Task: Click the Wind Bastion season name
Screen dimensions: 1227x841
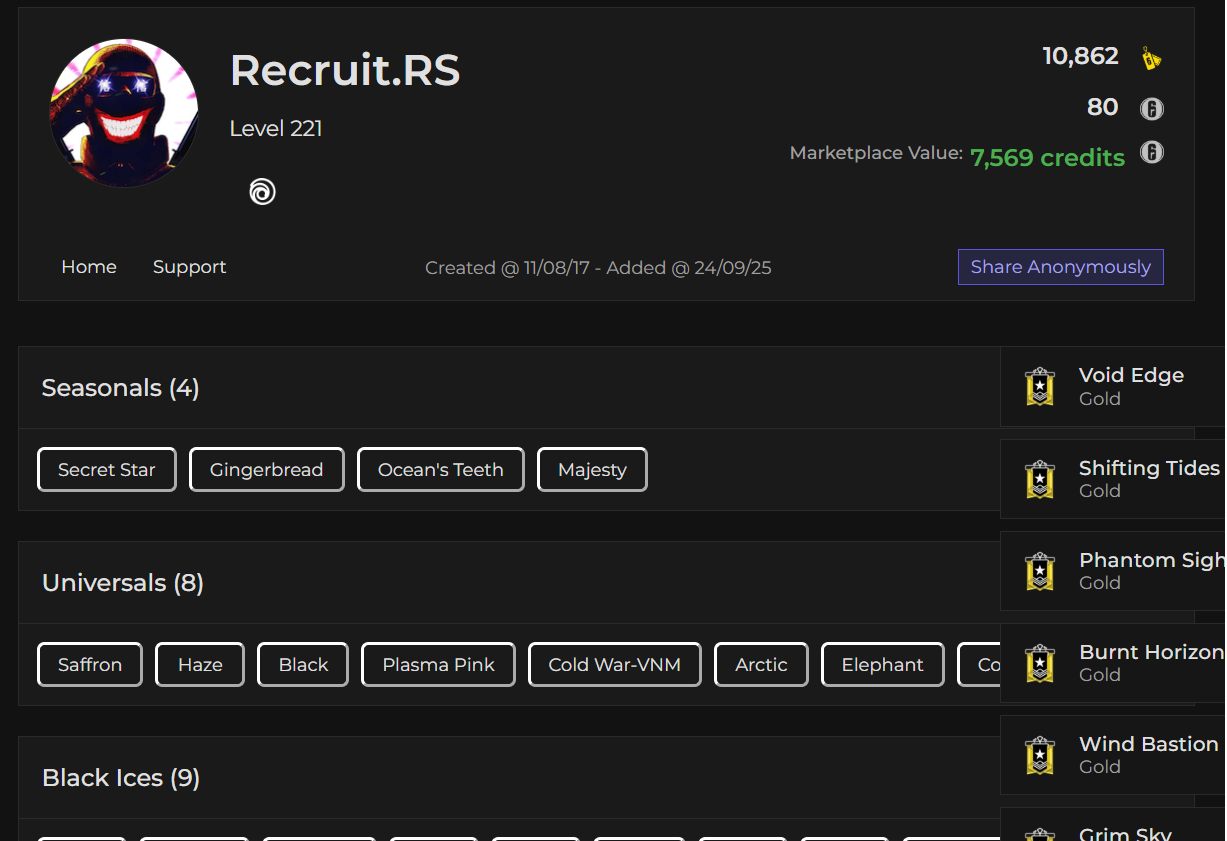Action: click(x=1148, y=744)
